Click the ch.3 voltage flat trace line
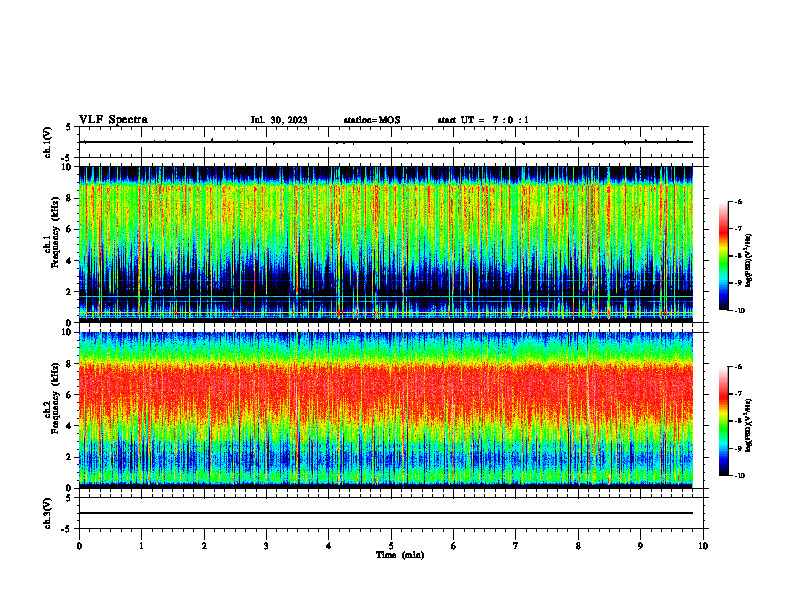The width and height of the screenshot is (792, 612). (386, 513)
